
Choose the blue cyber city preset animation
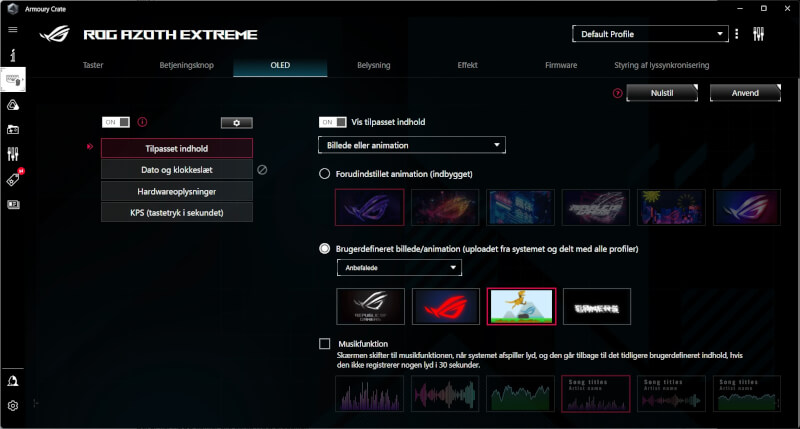pyautogui.click(x=520, y=207)
